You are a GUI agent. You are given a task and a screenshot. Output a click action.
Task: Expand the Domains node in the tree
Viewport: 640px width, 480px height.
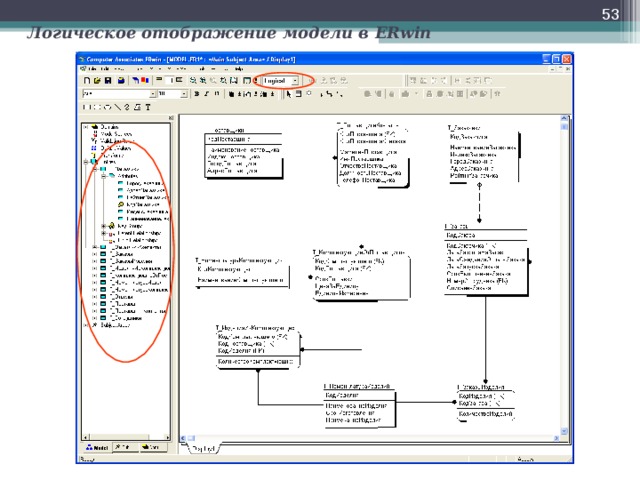coord(85,126)
